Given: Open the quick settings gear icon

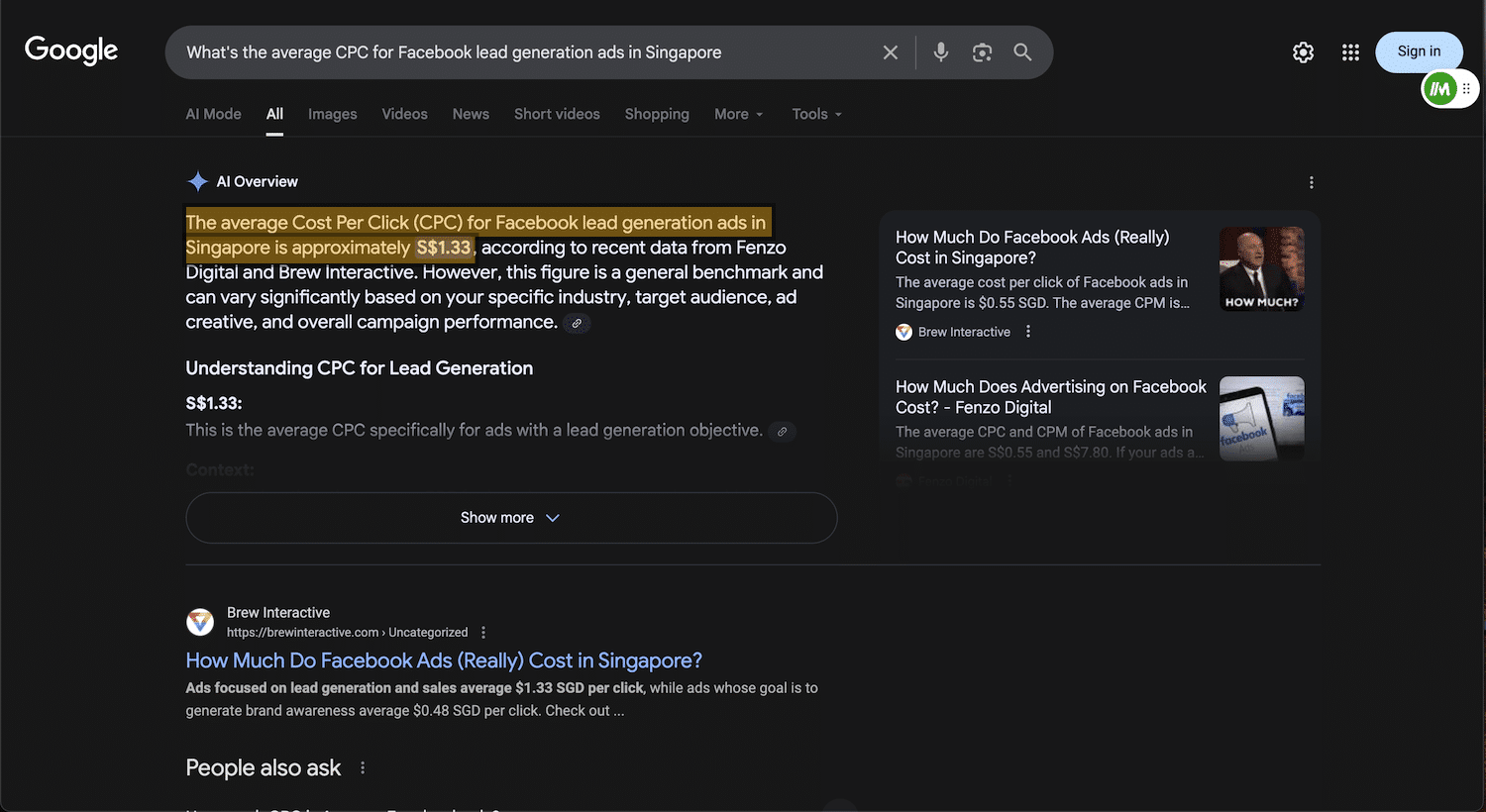Looking at the screenshot, I should (1303, 52).
